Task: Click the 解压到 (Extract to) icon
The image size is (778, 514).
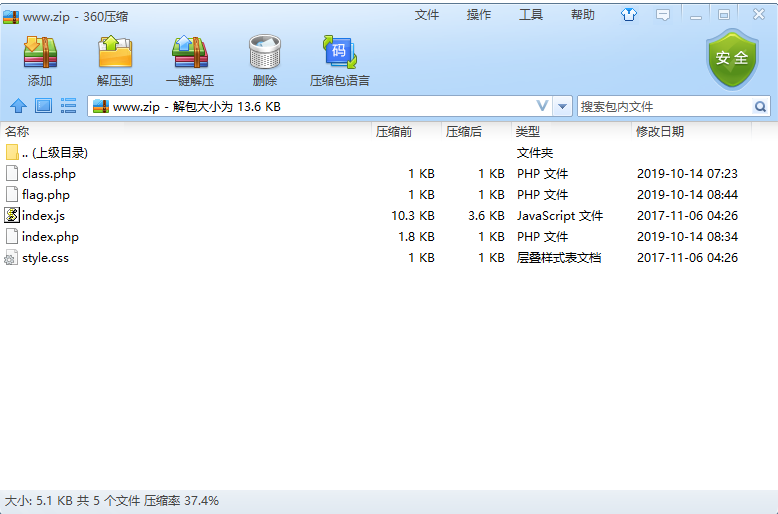Action: click(115, 52)
